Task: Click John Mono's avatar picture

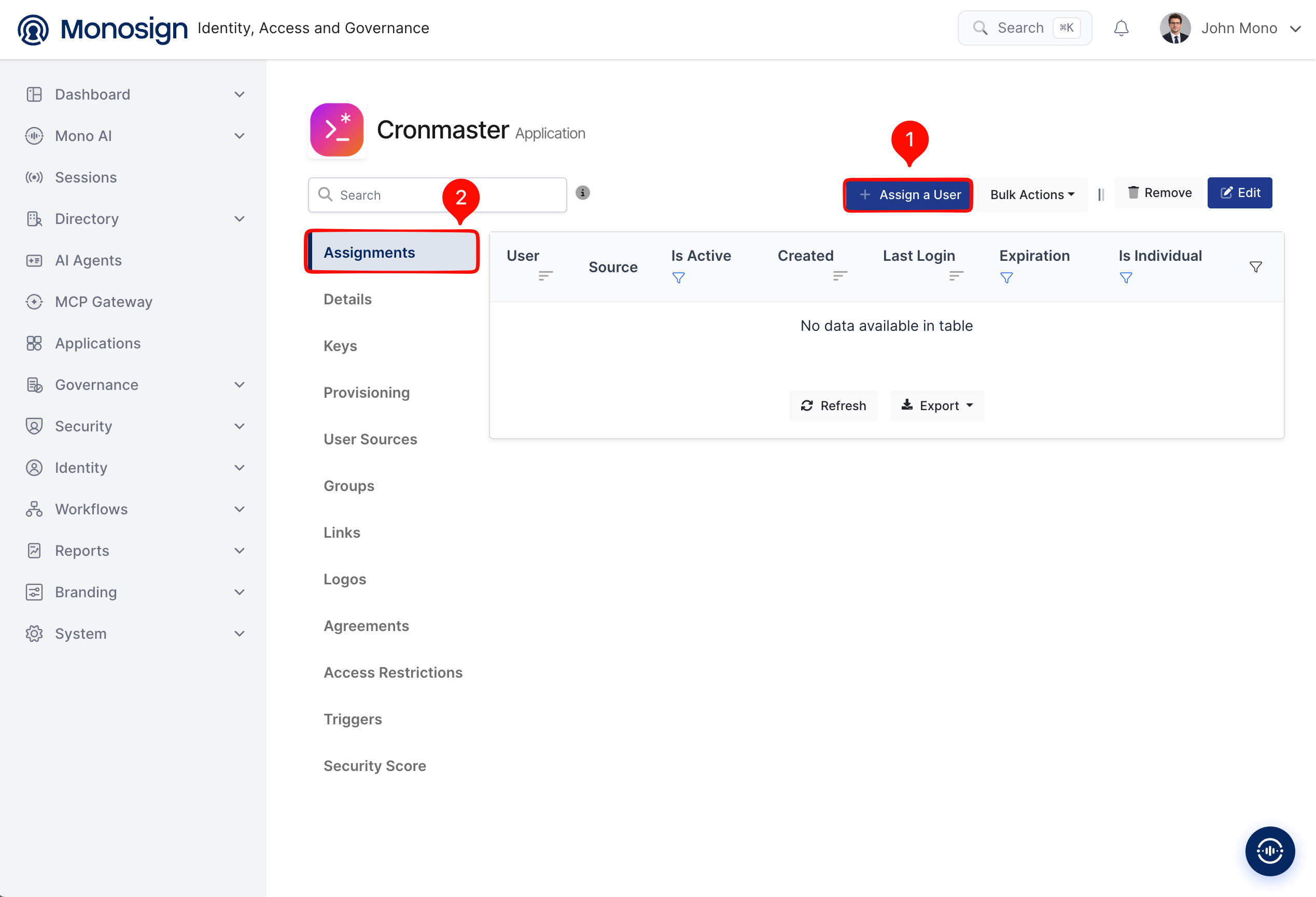Action: 1175,29
